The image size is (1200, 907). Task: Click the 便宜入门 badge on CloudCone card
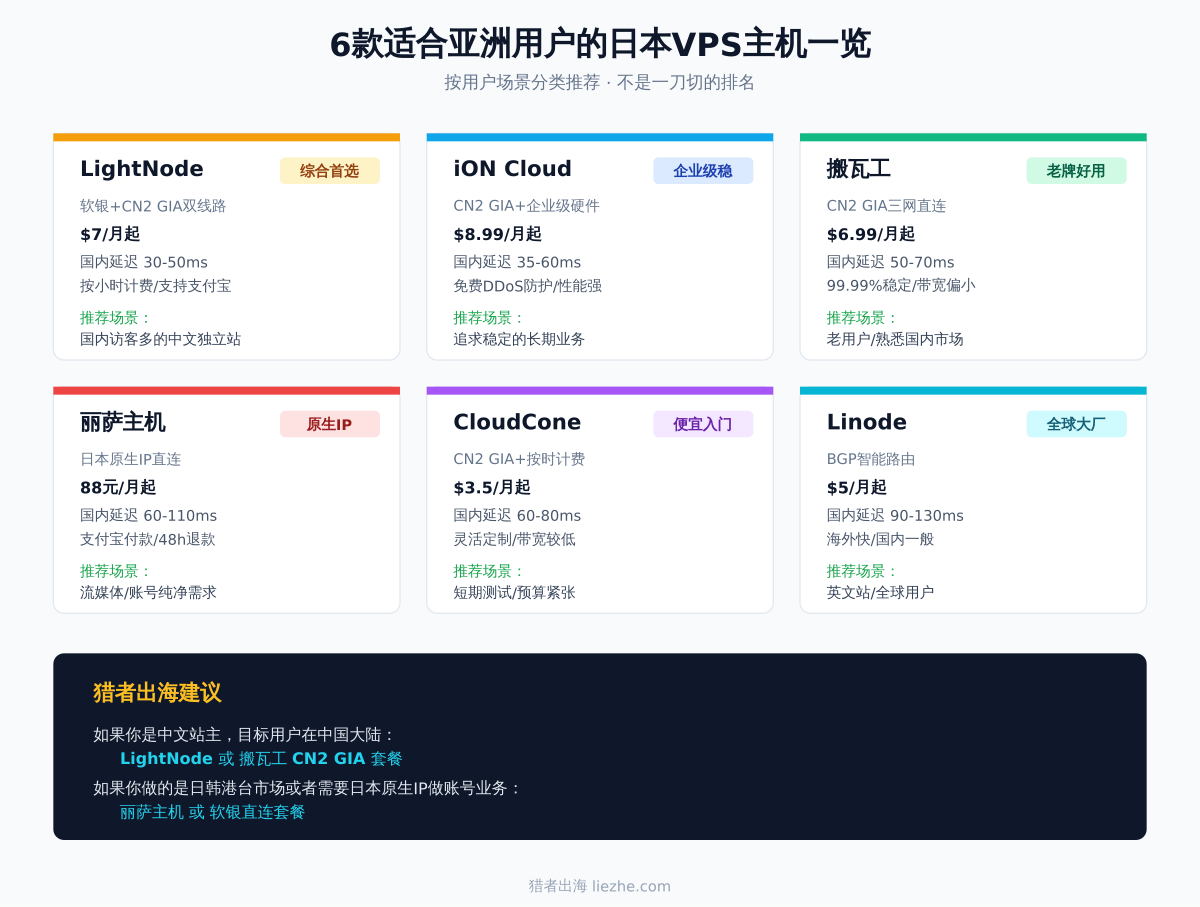[x=703, y=424]
